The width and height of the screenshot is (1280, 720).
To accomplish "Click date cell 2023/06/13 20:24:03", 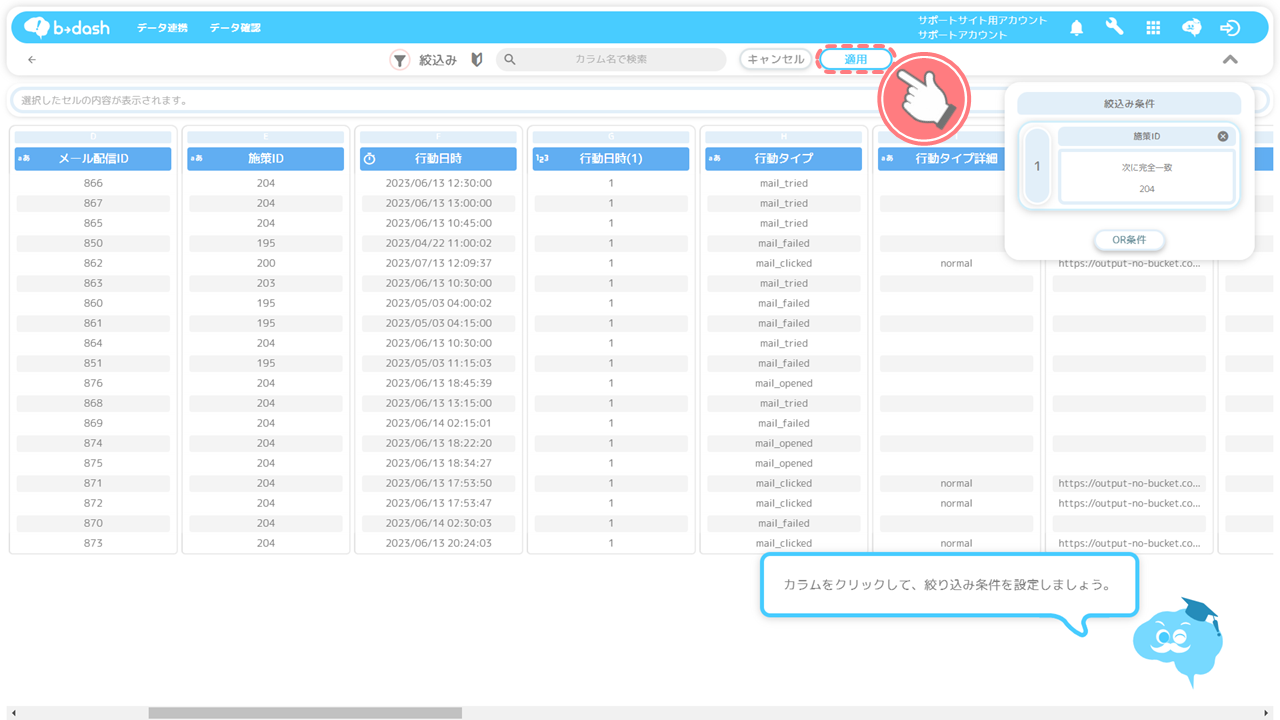I will click(438, 544).
